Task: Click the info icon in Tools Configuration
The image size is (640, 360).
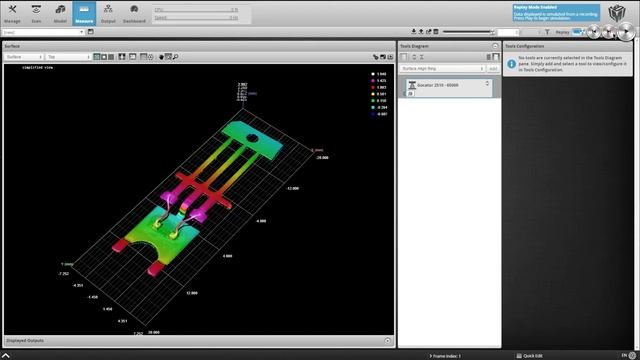Action: (x=511, y=64)
